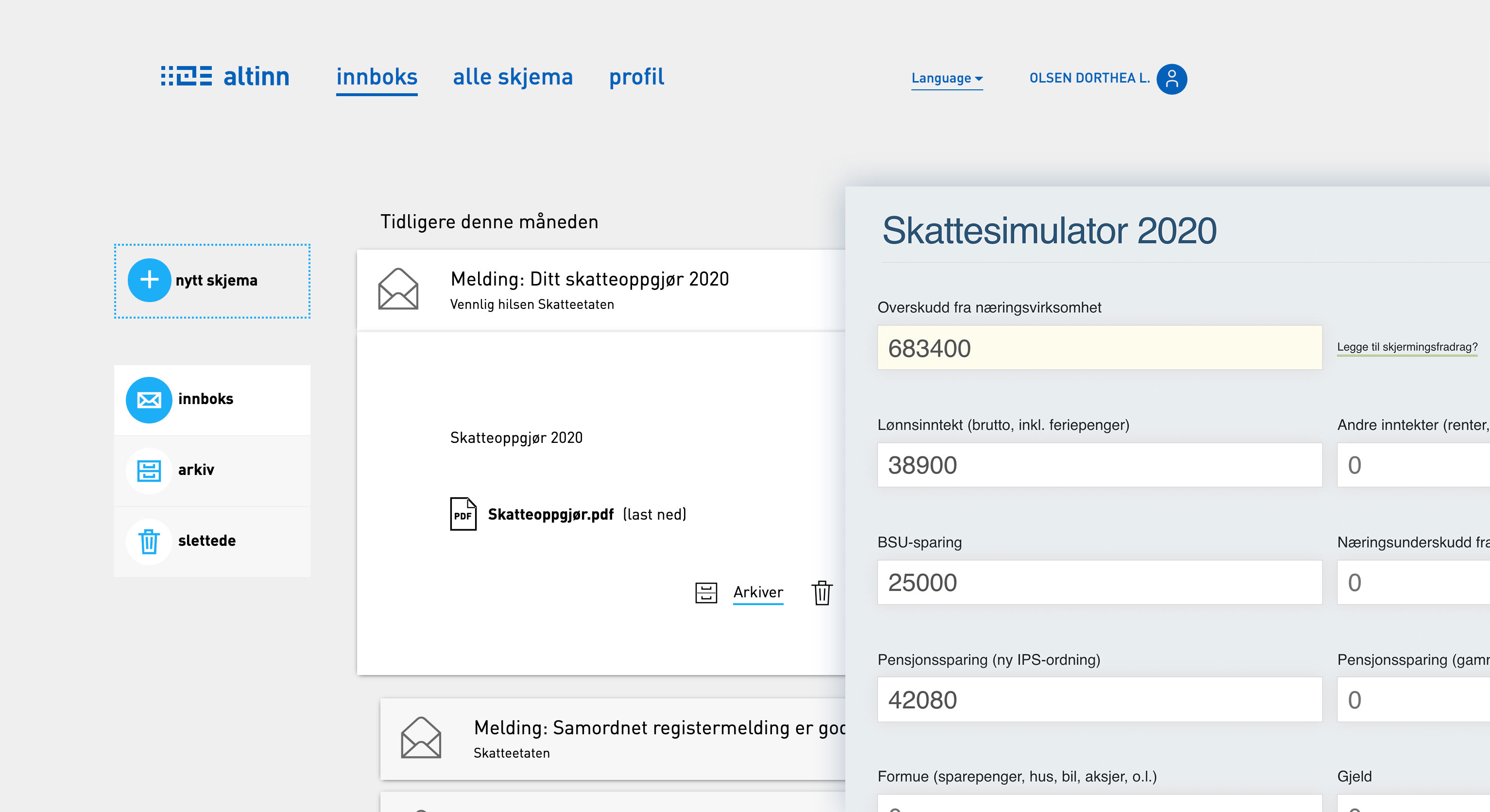The height and width of the screenshot is (812, 1490).
Task: Click last ned to download the PDF
Action: click(x=653, y=515)
